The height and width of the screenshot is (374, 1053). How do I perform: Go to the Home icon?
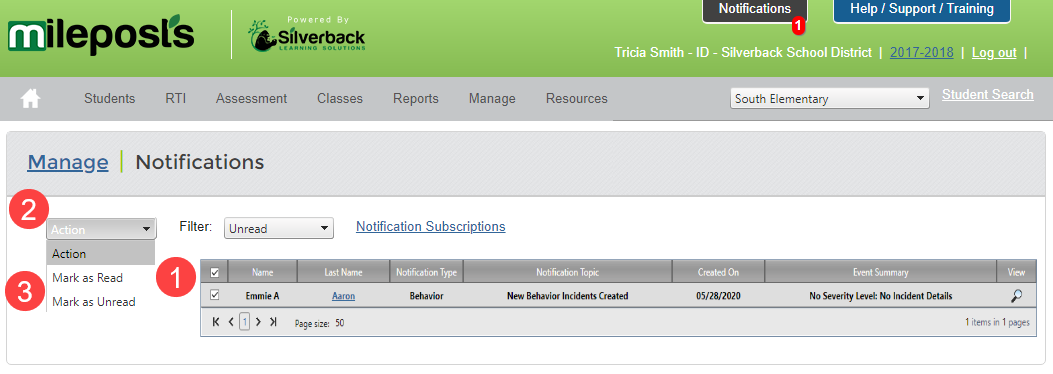click(30, 99)
